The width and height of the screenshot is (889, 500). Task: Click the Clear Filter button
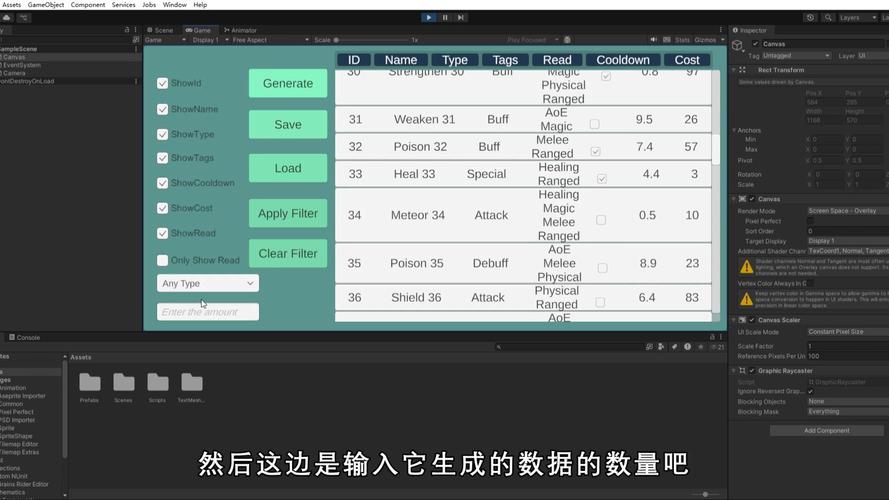pos(288,253)
